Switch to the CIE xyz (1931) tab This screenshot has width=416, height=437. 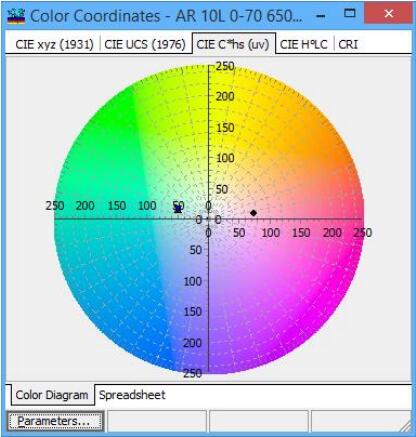(x=54, y=44)
